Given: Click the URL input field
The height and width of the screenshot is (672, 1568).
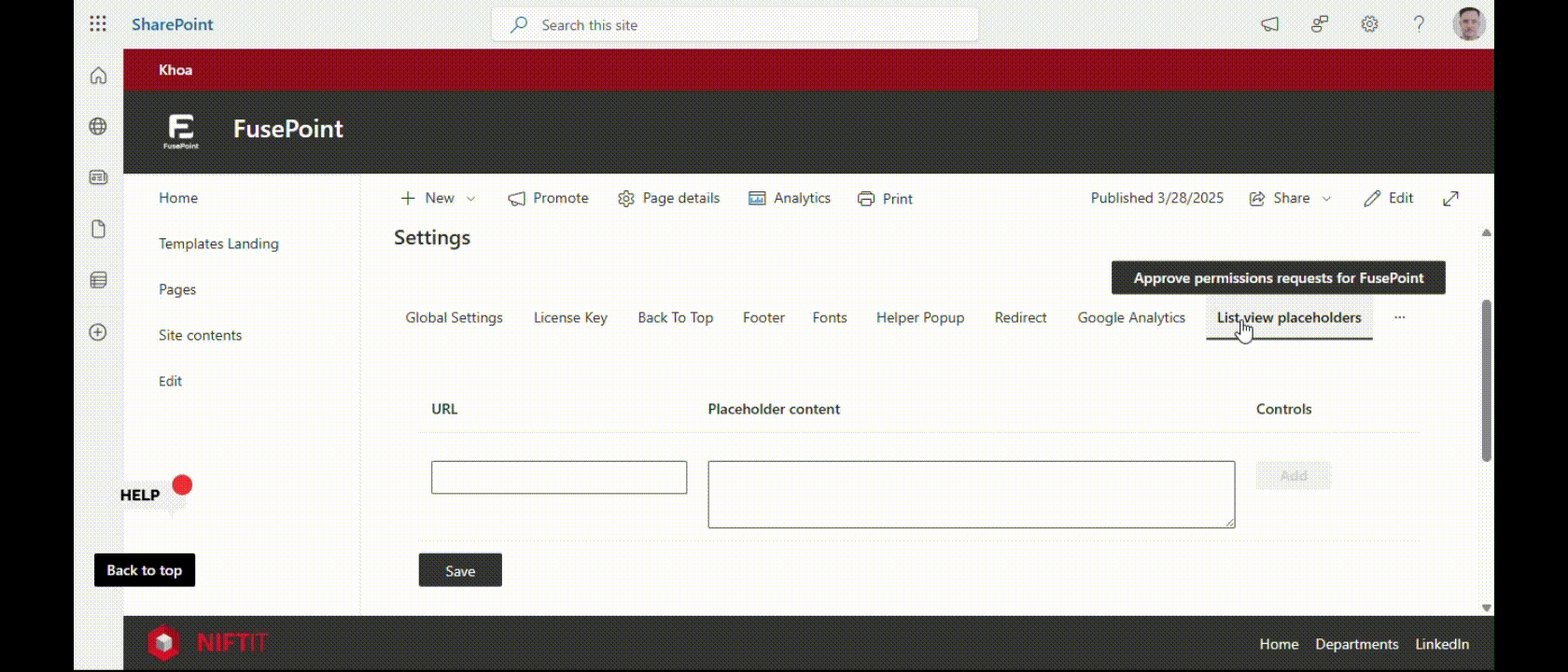Looking at the screenshot, I should tap(558, 477).
